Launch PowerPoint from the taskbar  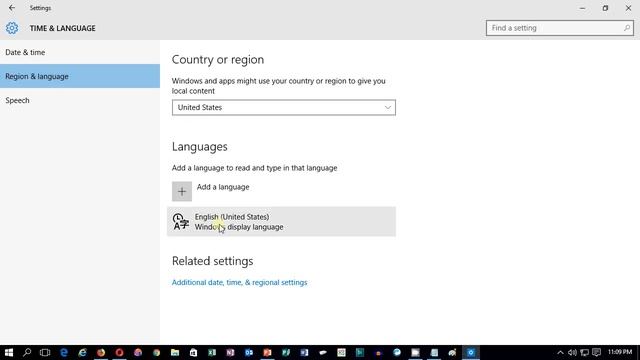[x=267, y=352]
